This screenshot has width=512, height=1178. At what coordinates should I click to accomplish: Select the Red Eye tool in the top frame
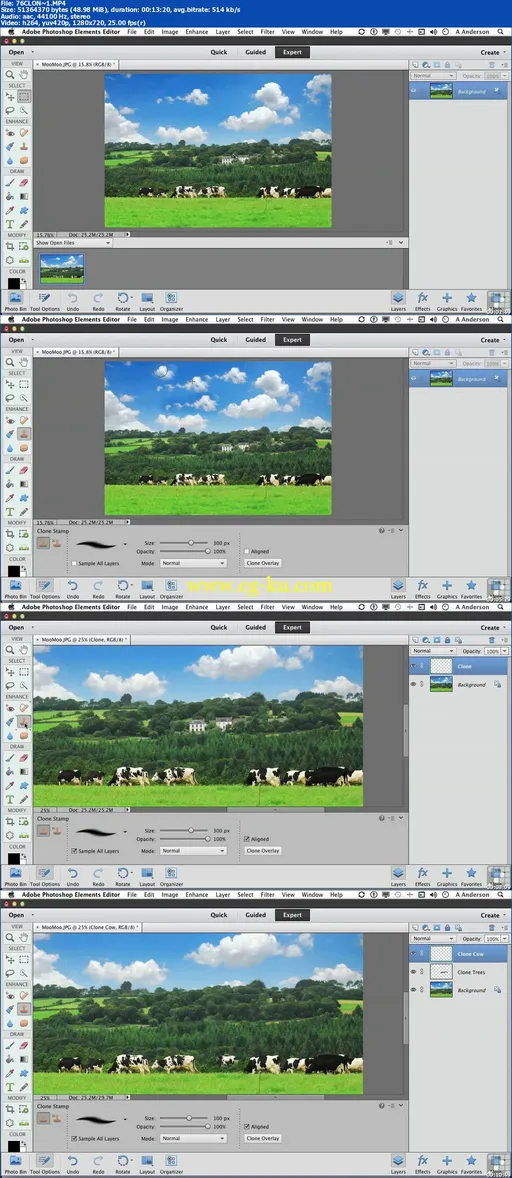click(11, 133)
